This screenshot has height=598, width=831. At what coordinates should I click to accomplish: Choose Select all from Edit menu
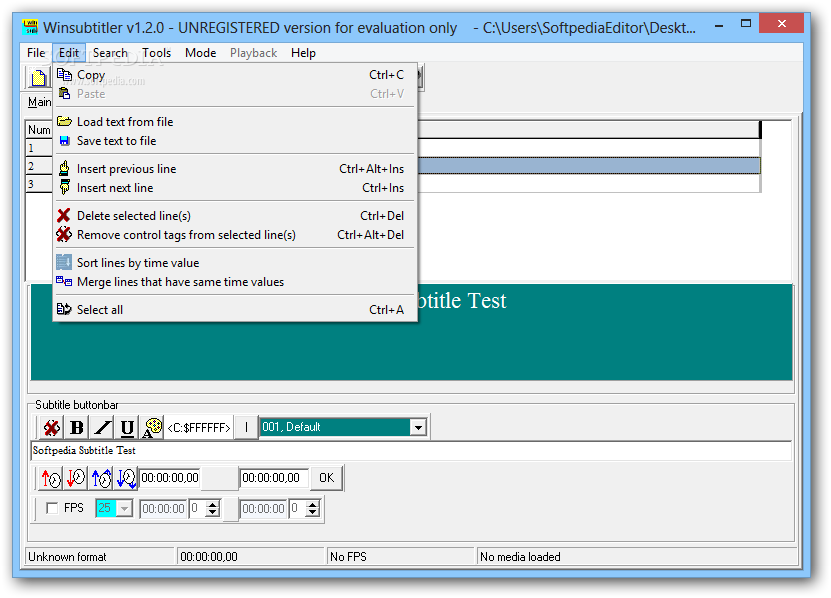pos(235,310)
